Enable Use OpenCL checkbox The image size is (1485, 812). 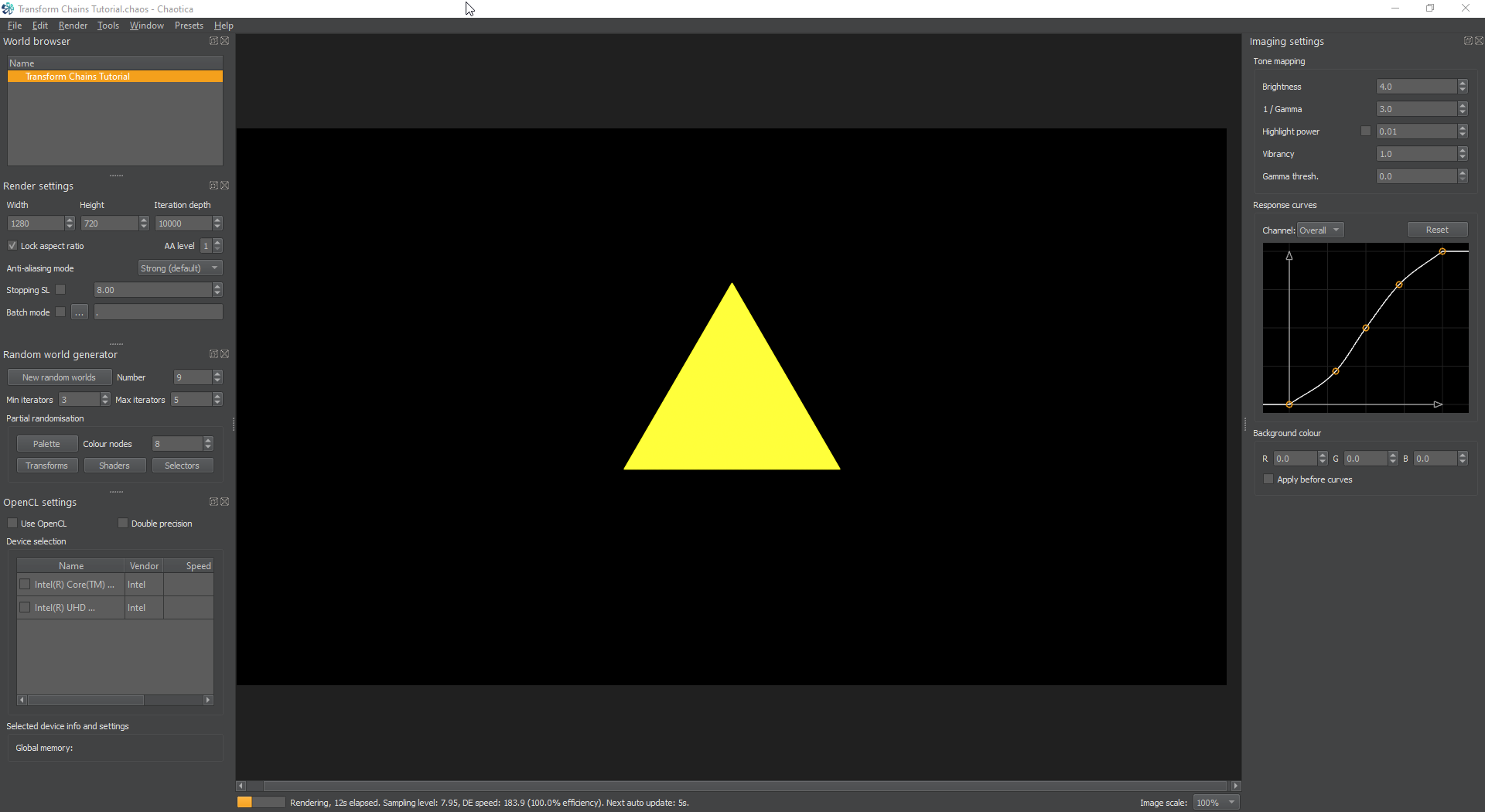[12, 524]
